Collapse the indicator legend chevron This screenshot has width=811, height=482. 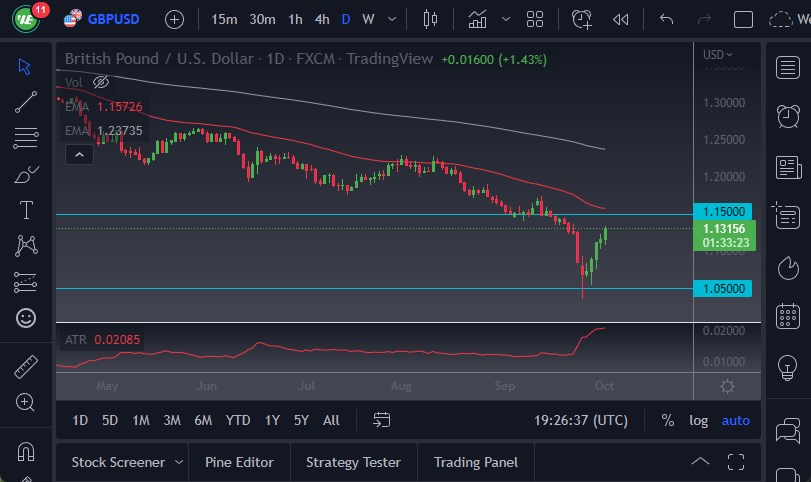[x=79, y=154]
